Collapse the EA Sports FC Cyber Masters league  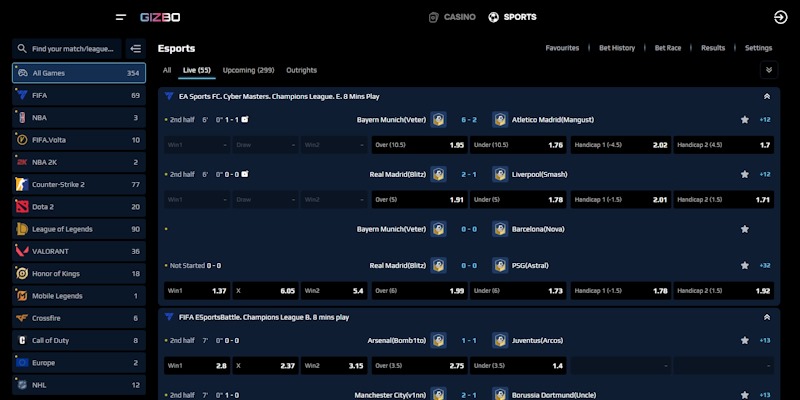point(766,96)
